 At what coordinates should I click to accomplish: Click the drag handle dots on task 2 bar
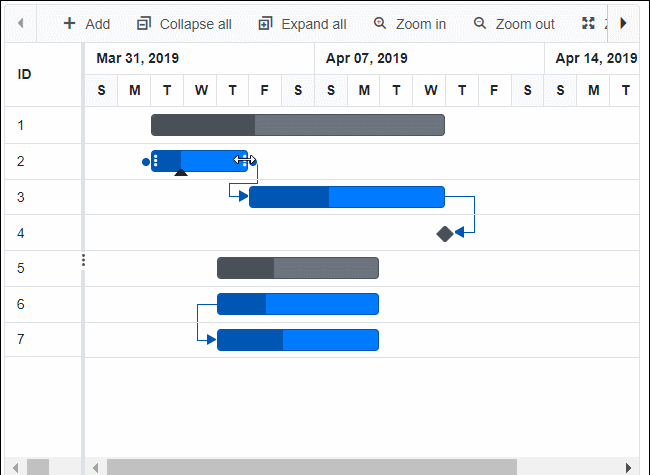tap(156, 160)
